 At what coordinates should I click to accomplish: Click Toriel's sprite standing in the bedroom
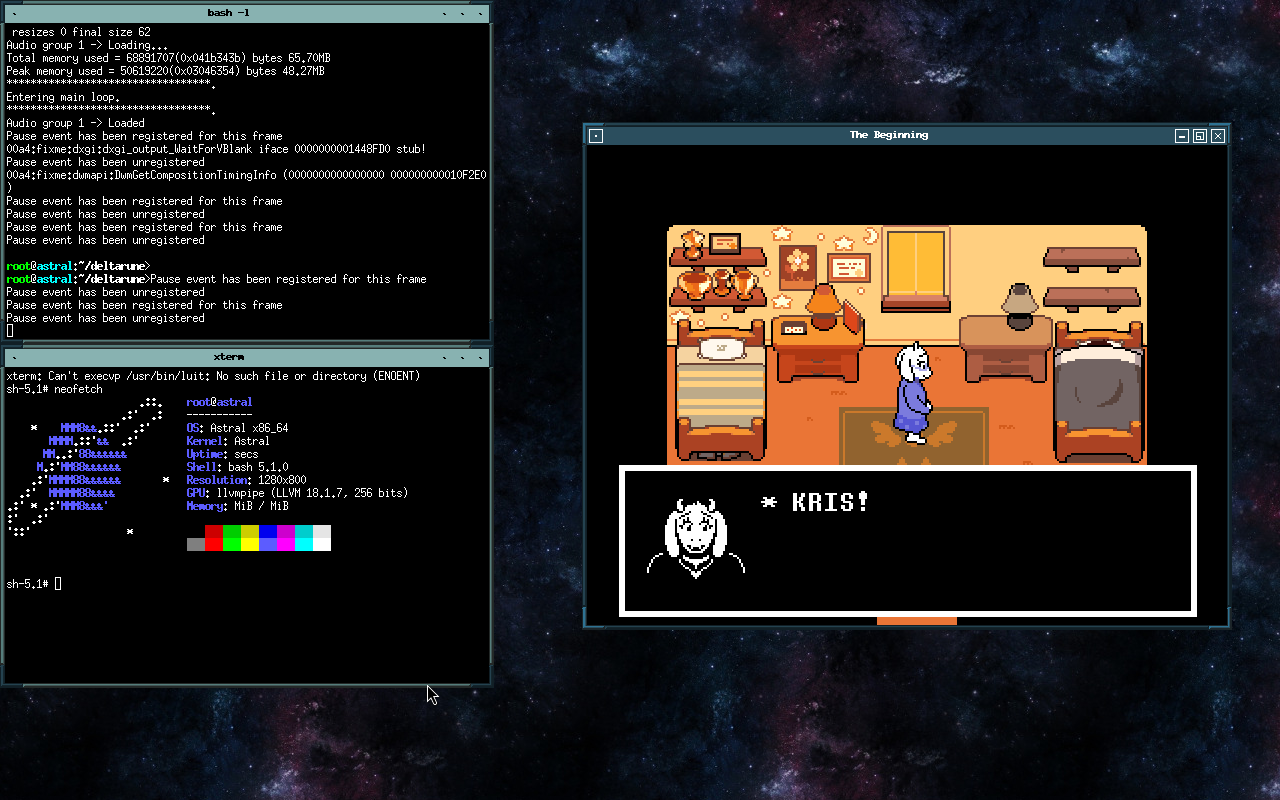915,400
